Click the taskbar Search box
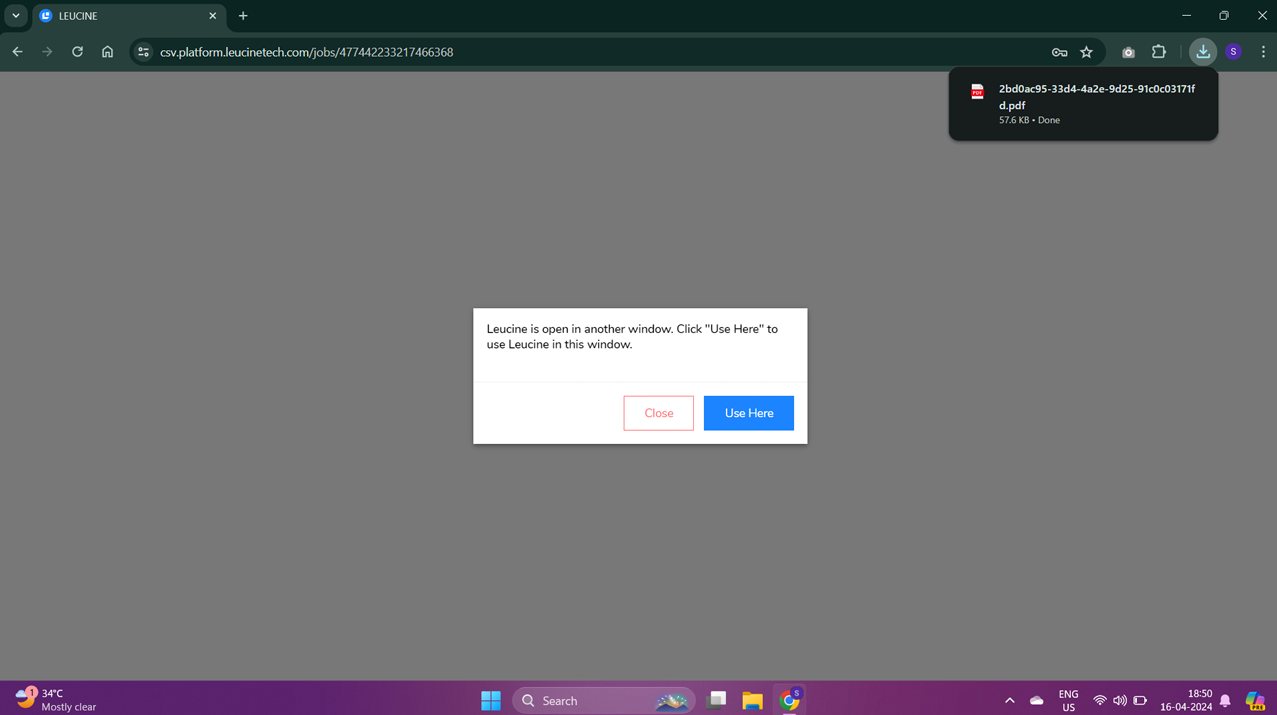The height and width of the screenshot is (715, 1277). [x=604, y=701]
